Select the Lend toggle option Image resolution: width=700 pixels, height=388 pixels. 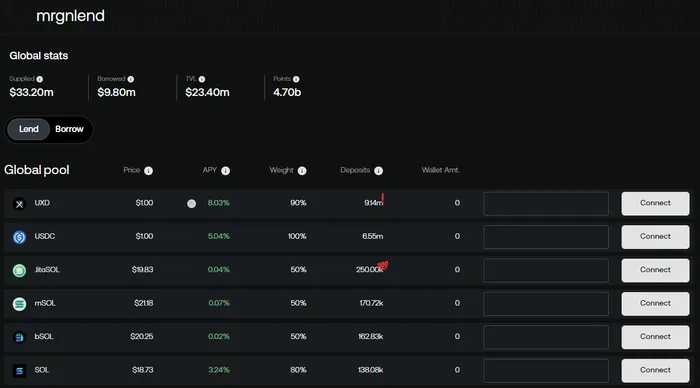pos(29,129)
